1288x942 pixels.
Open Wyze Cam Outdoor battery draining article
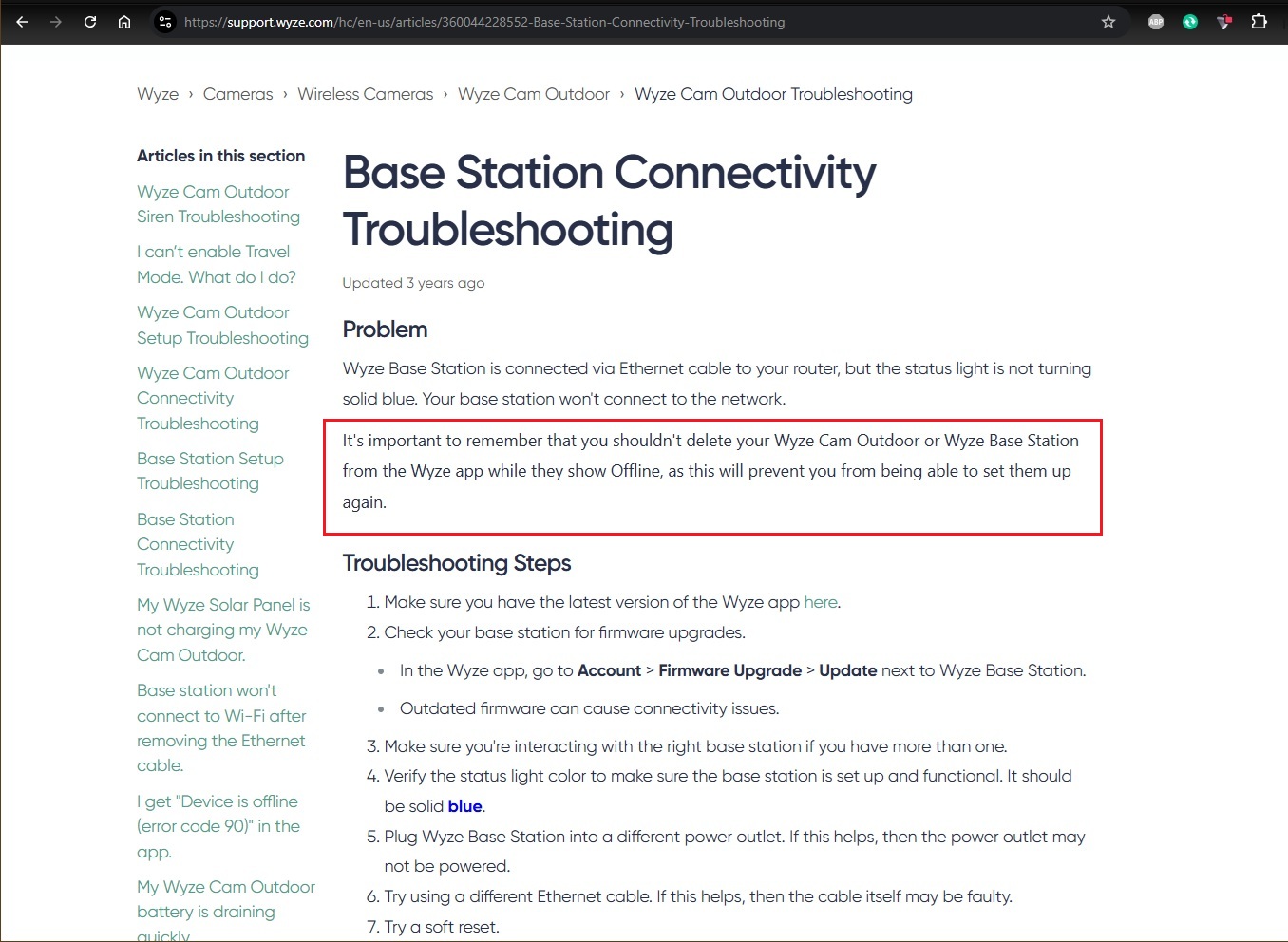tap(226, 911)
